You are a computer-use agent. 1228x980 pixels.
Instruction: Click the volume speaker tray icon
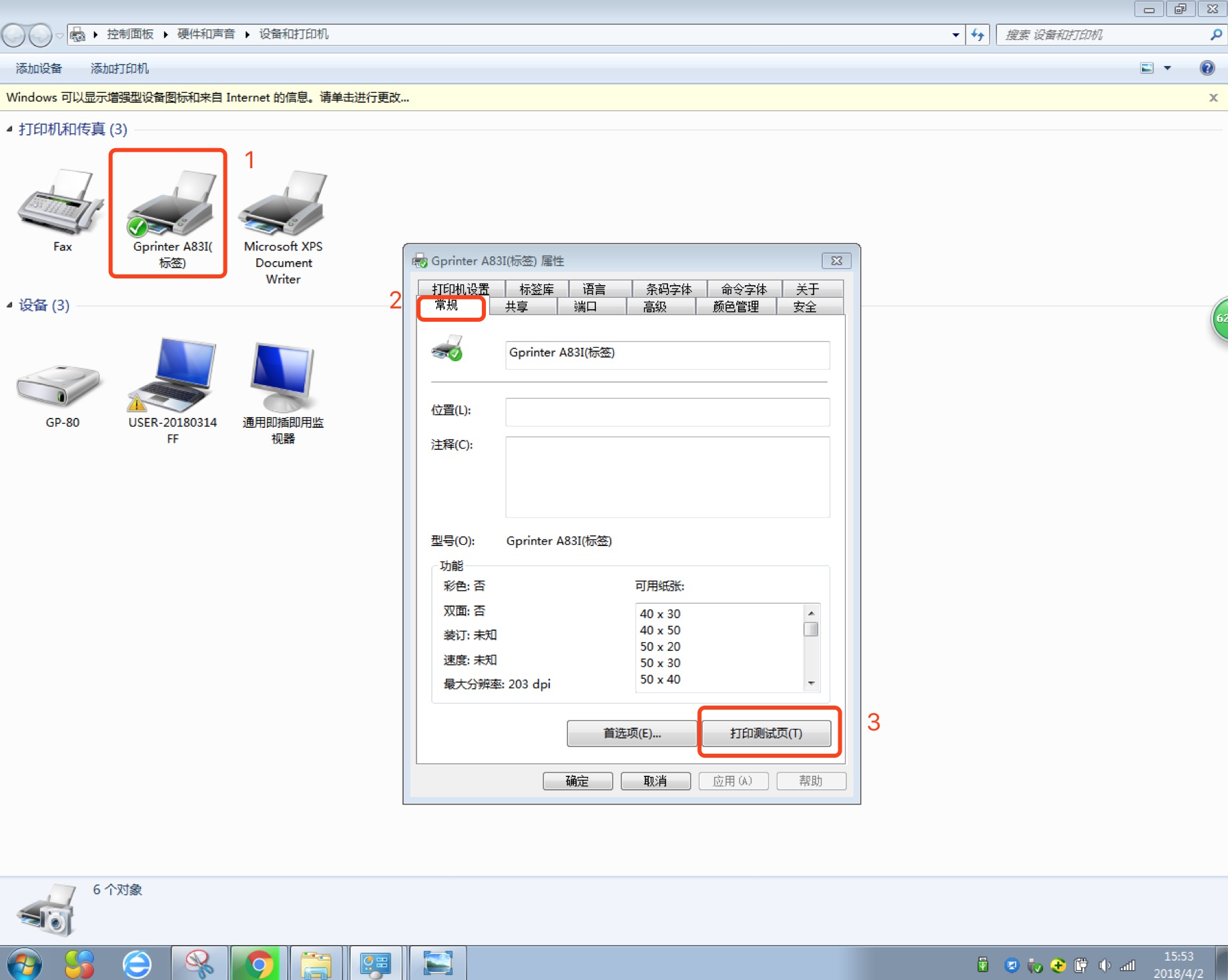coord(1105,965)
